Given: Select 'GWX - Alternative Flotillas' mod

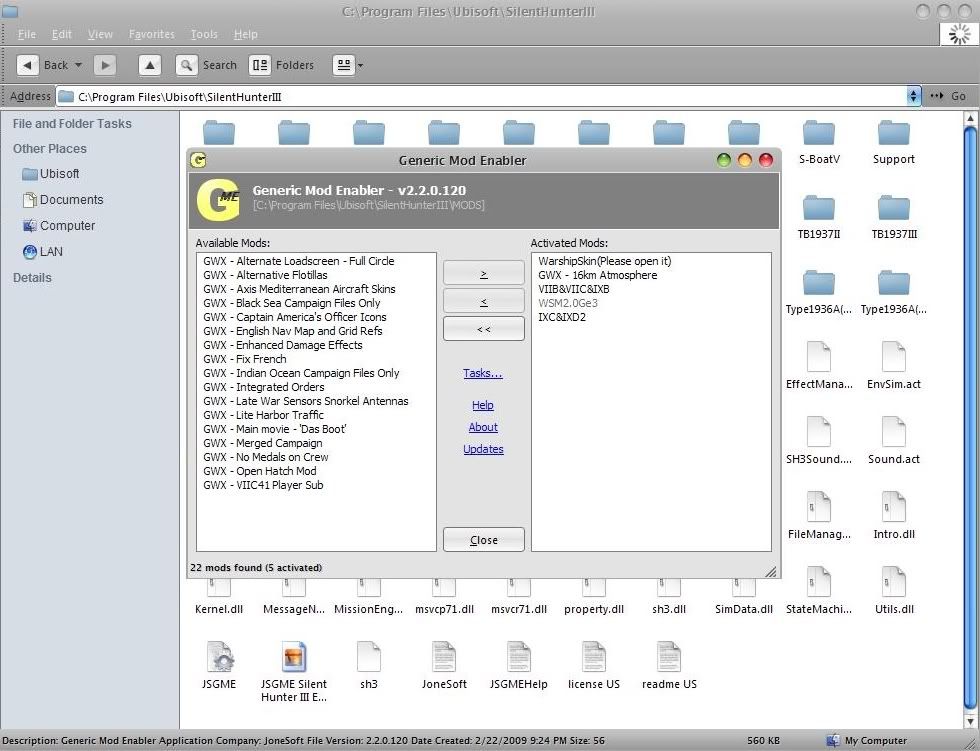Looking at the screenshot, I should [265, 275].
